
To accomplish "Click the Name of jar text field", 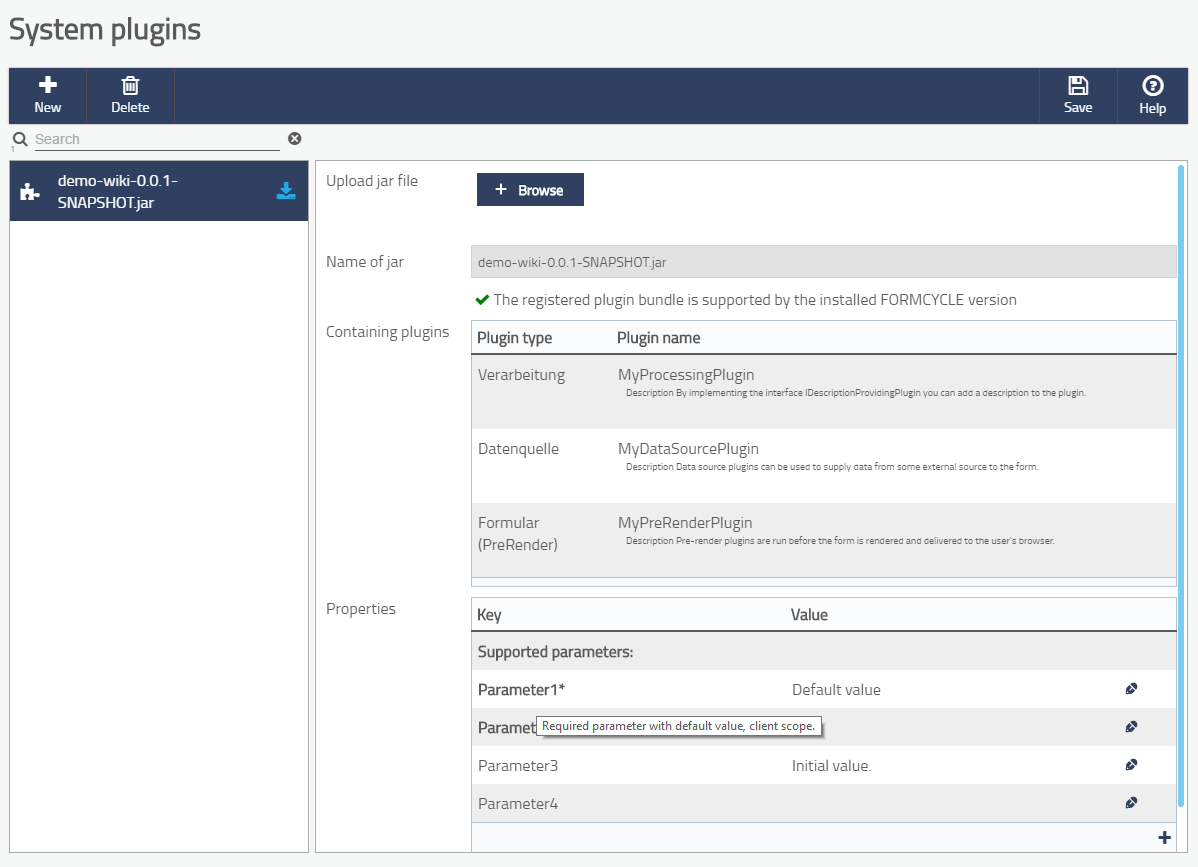I will coord(823,262).
